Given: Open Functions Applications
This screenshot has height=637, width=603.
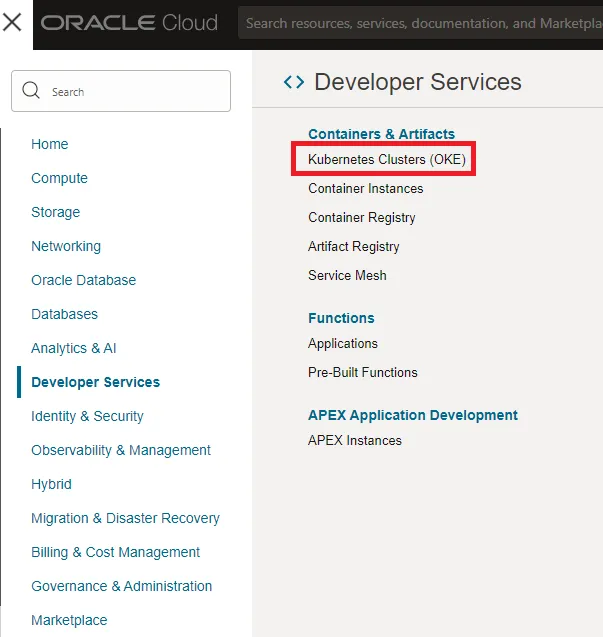Looking at the screenshot, I should pyautogui.click(x=343, y=344).
